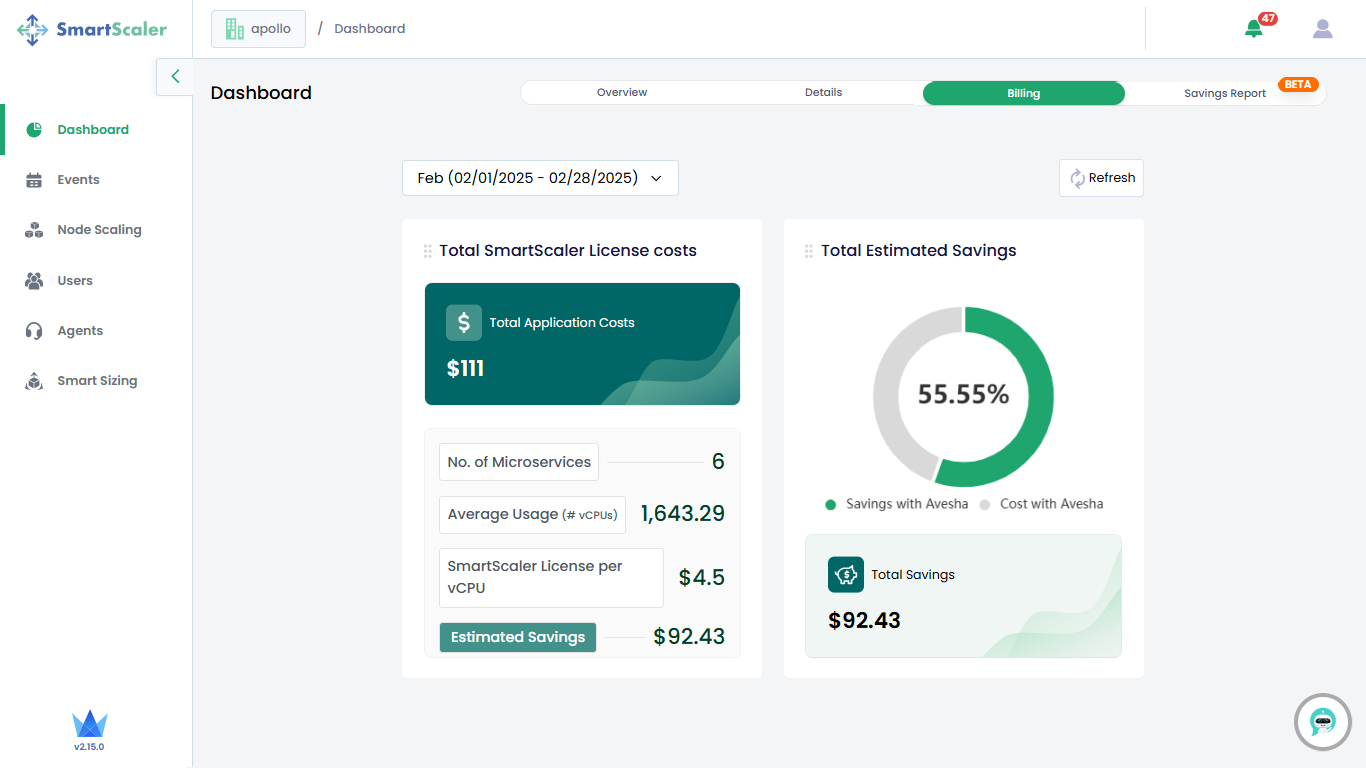
Task: Toggle the Savings with Avesha legend item
Action: (x=896, y=504)
